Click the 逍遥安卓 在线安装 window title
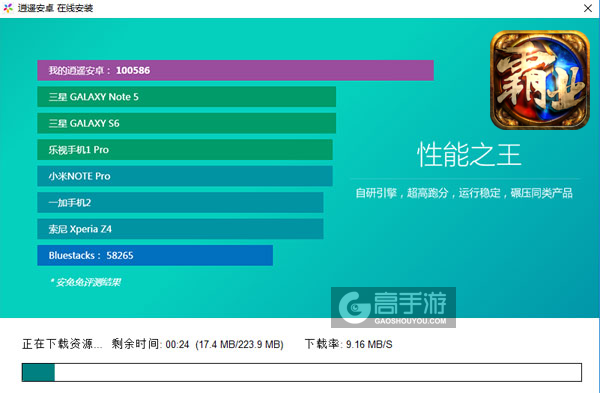The height and width of the screenshot is (393, 600). click(x=55, y=8)
